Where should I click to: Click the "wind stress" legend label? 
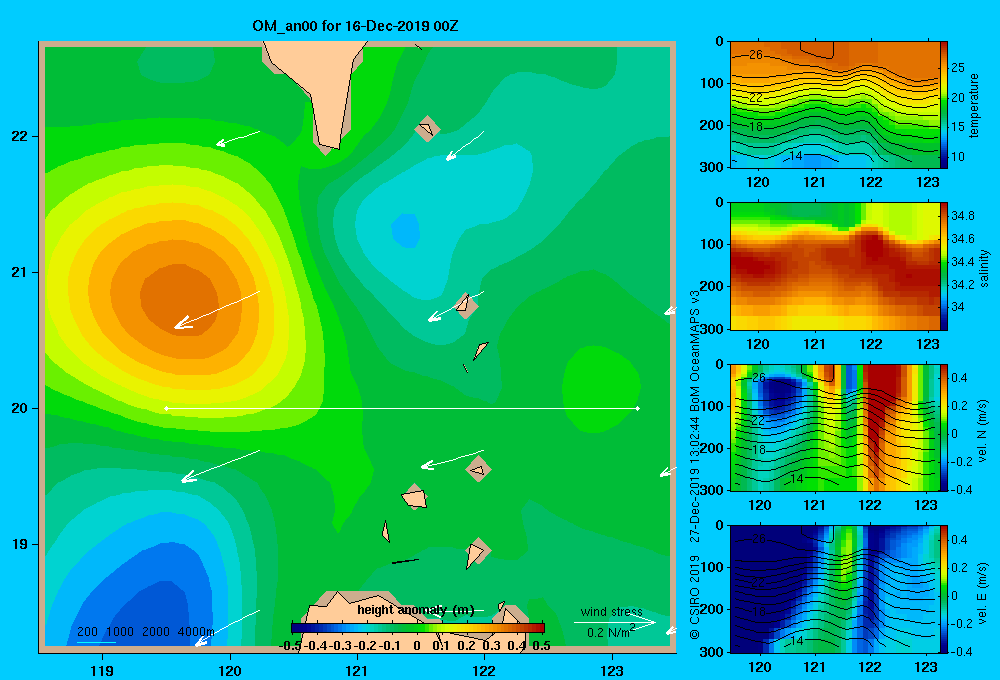coord(612,612)
